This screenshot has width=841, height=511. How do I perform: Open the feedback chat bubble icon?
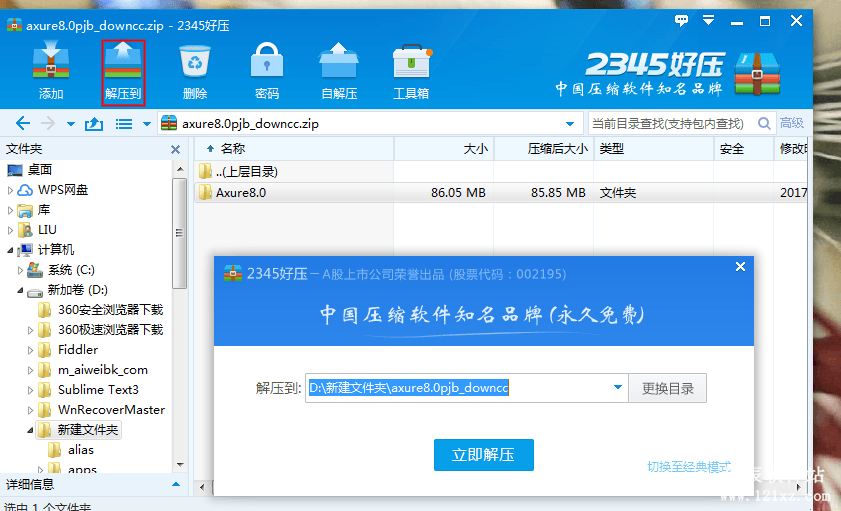[x=681, y=21]
